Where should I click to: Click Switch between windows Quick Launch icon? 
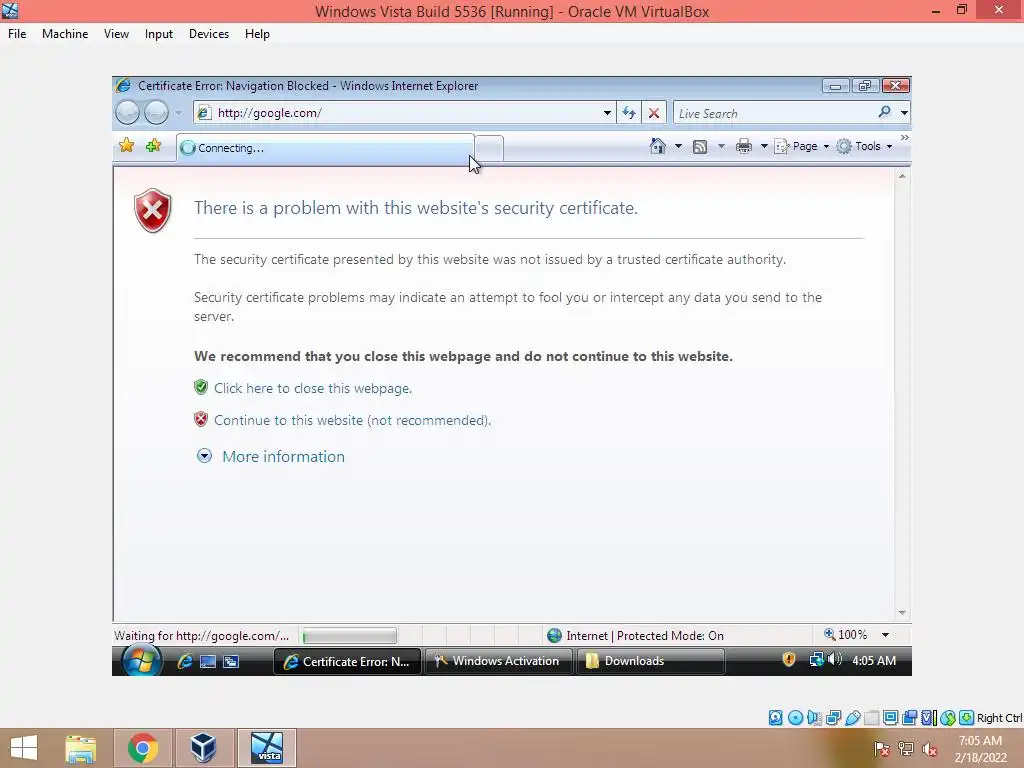[x=231, y=662]
